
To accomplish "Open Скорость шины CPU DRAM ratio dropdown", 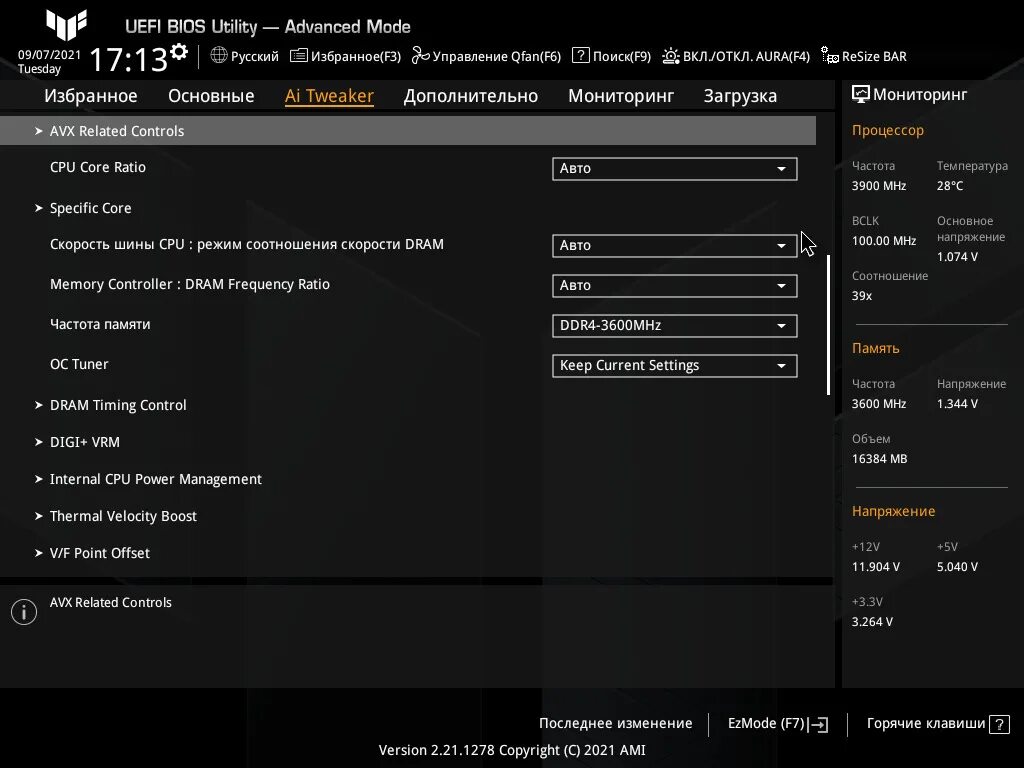I will point(675,246).
